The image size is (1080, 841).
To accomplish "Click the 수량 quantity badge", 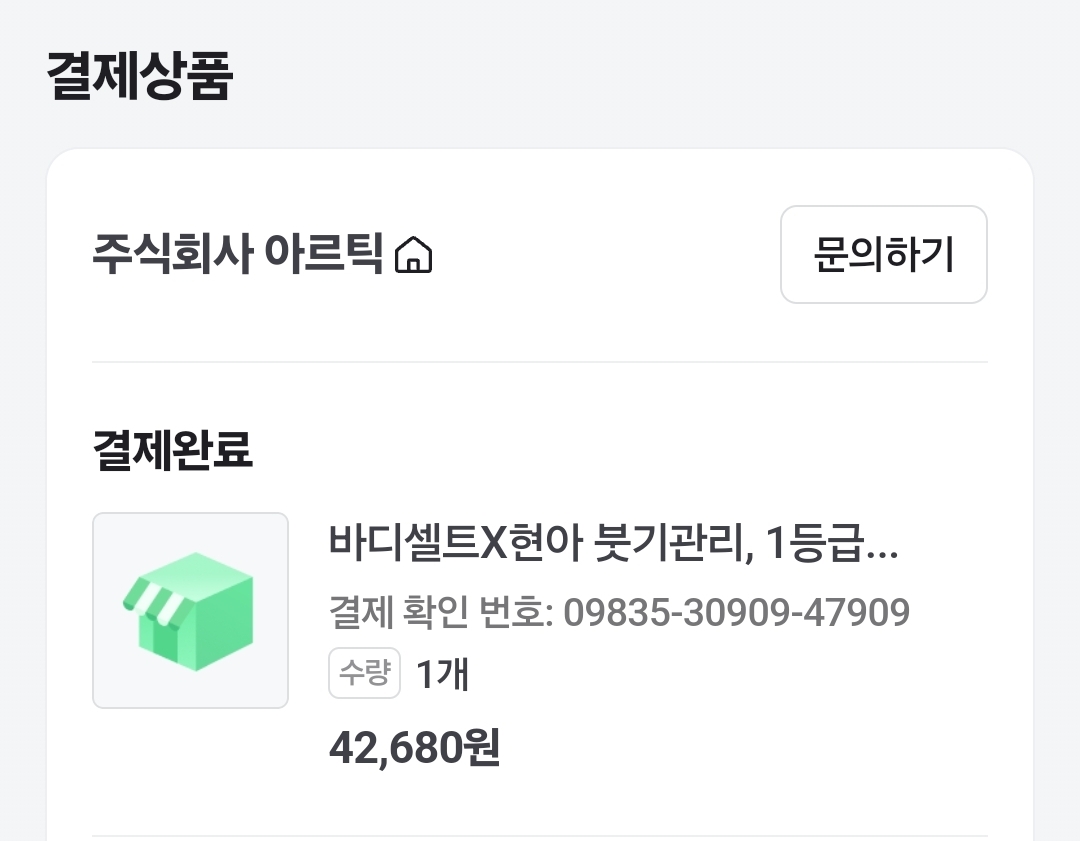I will point(364,674).
